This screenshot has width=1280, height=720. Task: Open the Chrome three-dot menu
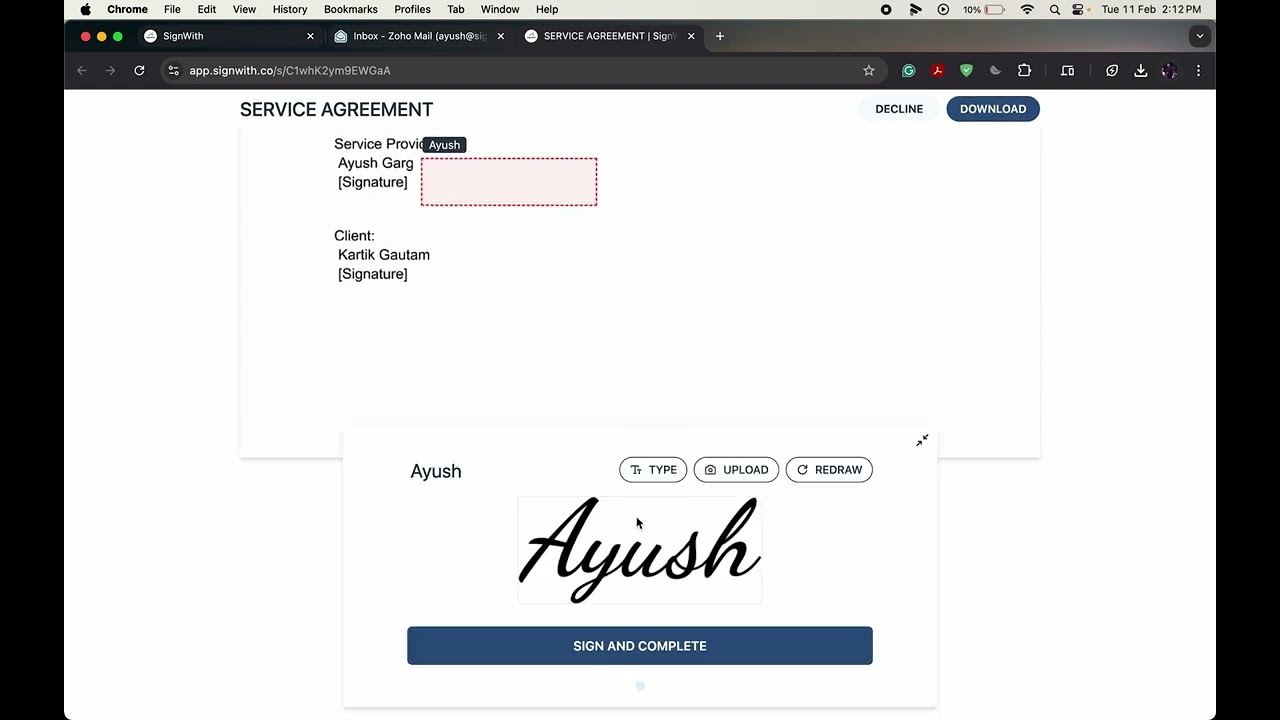click(1198, 70)
